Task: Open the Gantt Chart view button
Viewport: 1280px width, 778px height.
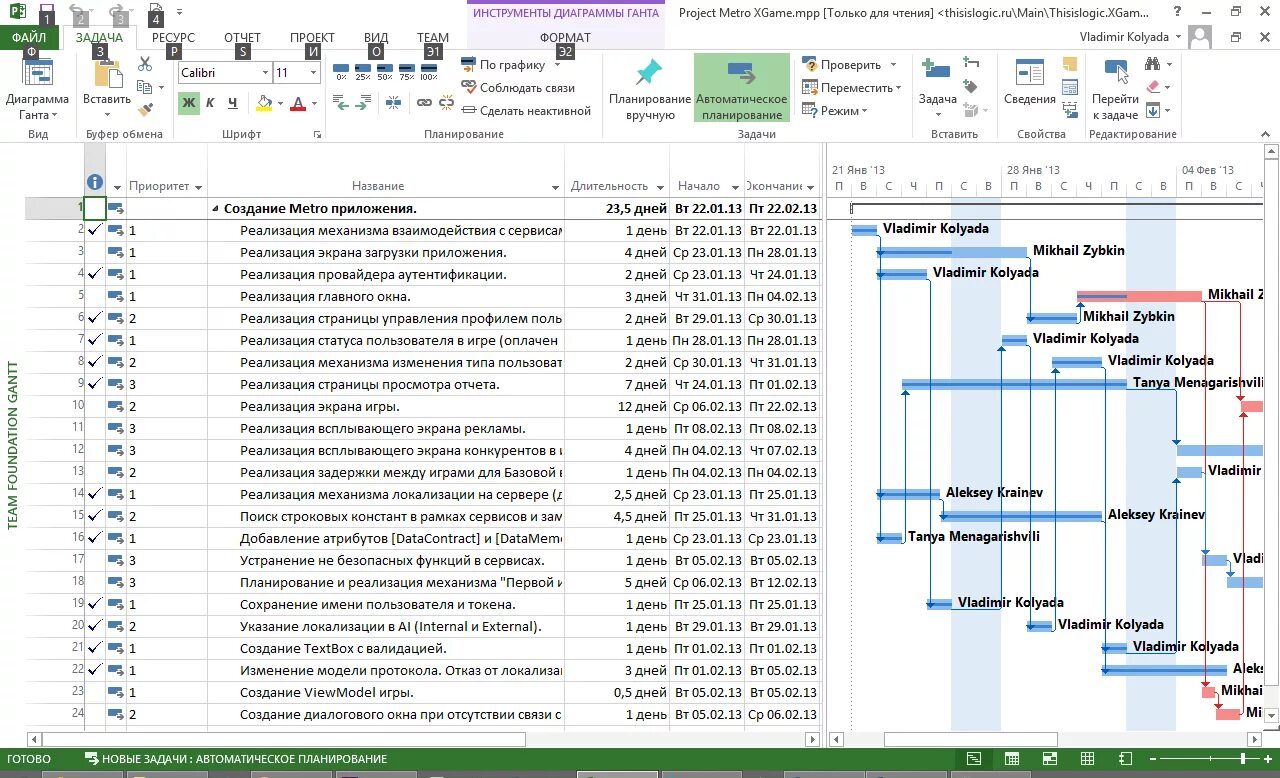Action: tap(37, 90)
